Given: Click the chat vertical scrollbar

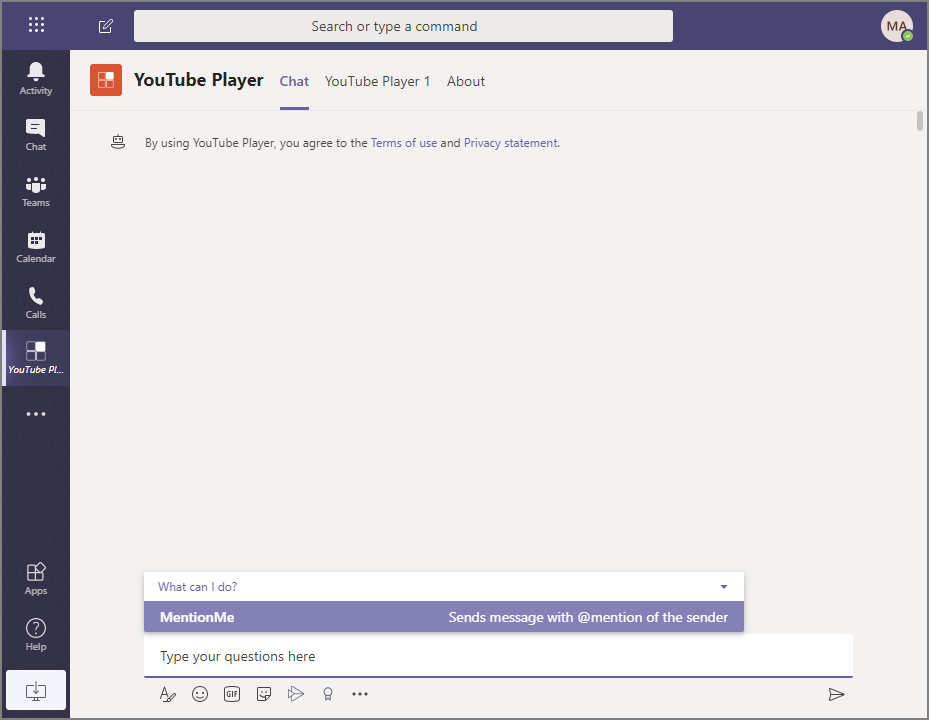Looking at the screenshot, I should click(920, 121).
